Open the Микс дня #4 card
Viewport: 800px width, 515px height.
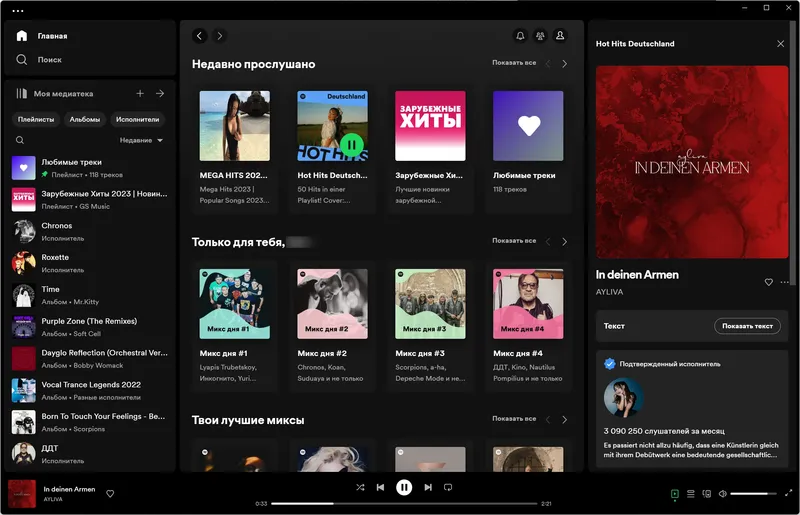click(x=528, y=326)
